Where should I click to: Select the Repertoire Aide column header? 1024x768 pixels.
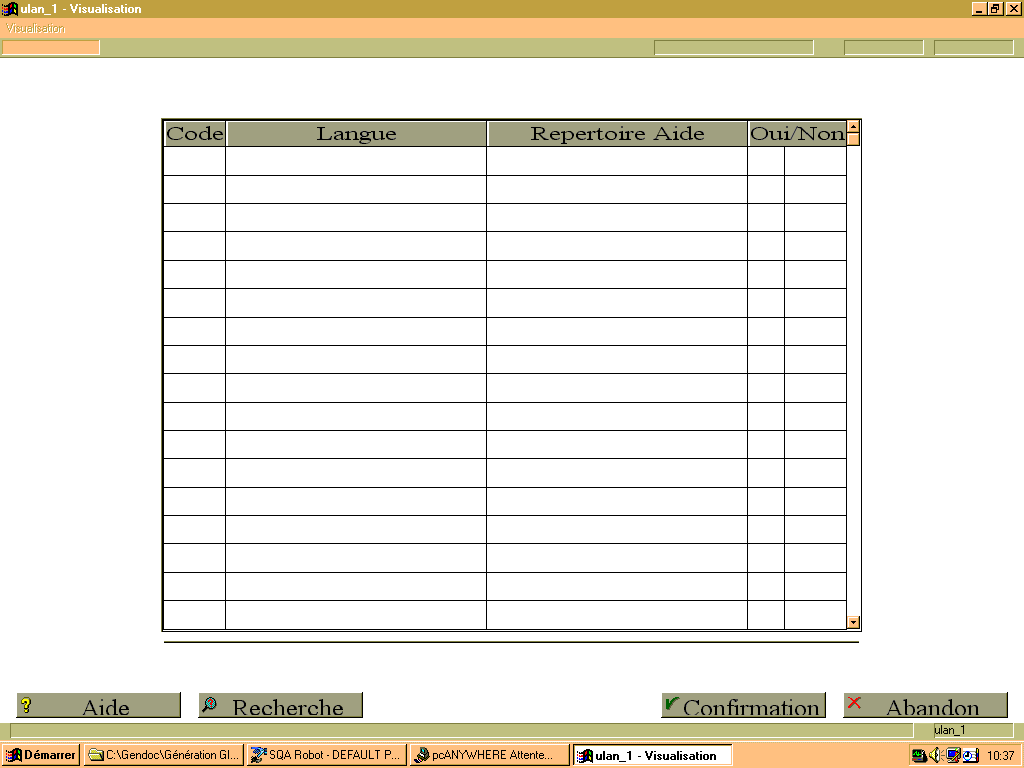tap(617, 133)
